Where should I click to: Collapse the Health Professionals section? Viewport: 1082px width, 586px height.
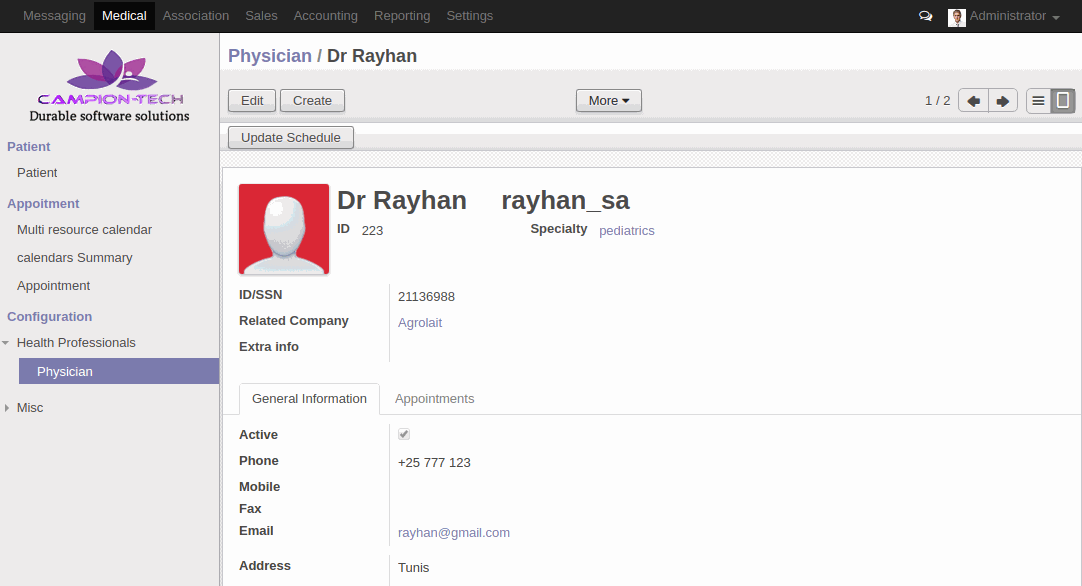coord(6,343)
